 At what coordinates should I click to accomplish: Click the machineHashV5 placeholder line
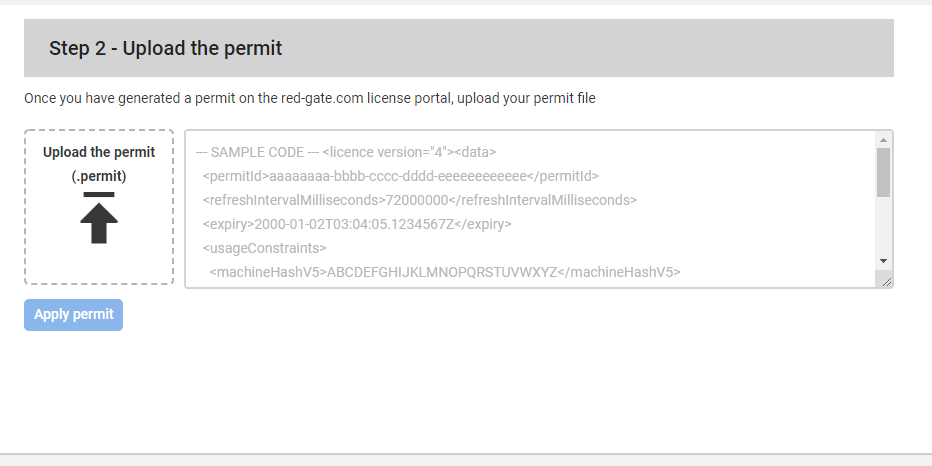(x=445, y=272)
